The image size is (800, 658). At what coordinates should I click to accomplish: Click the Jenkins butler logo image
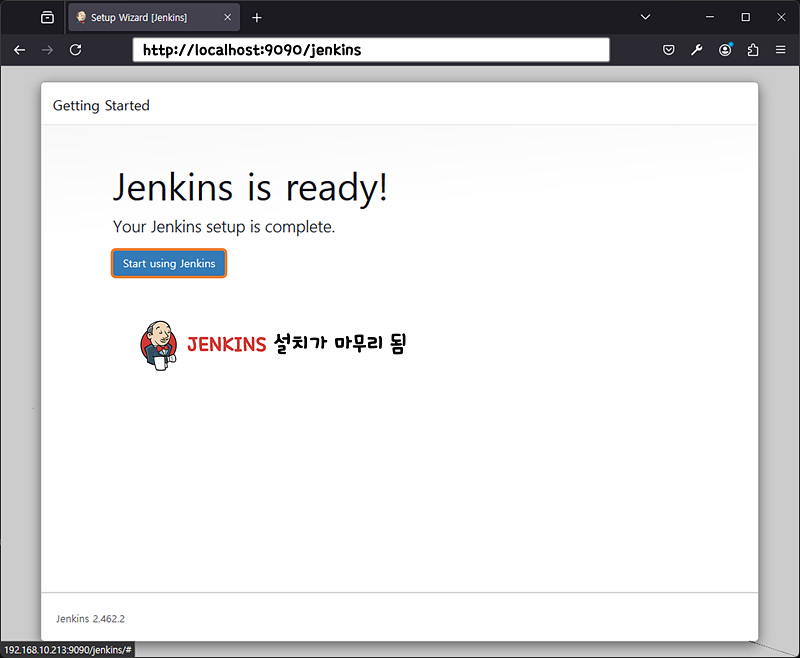click(x=159, y=345)
